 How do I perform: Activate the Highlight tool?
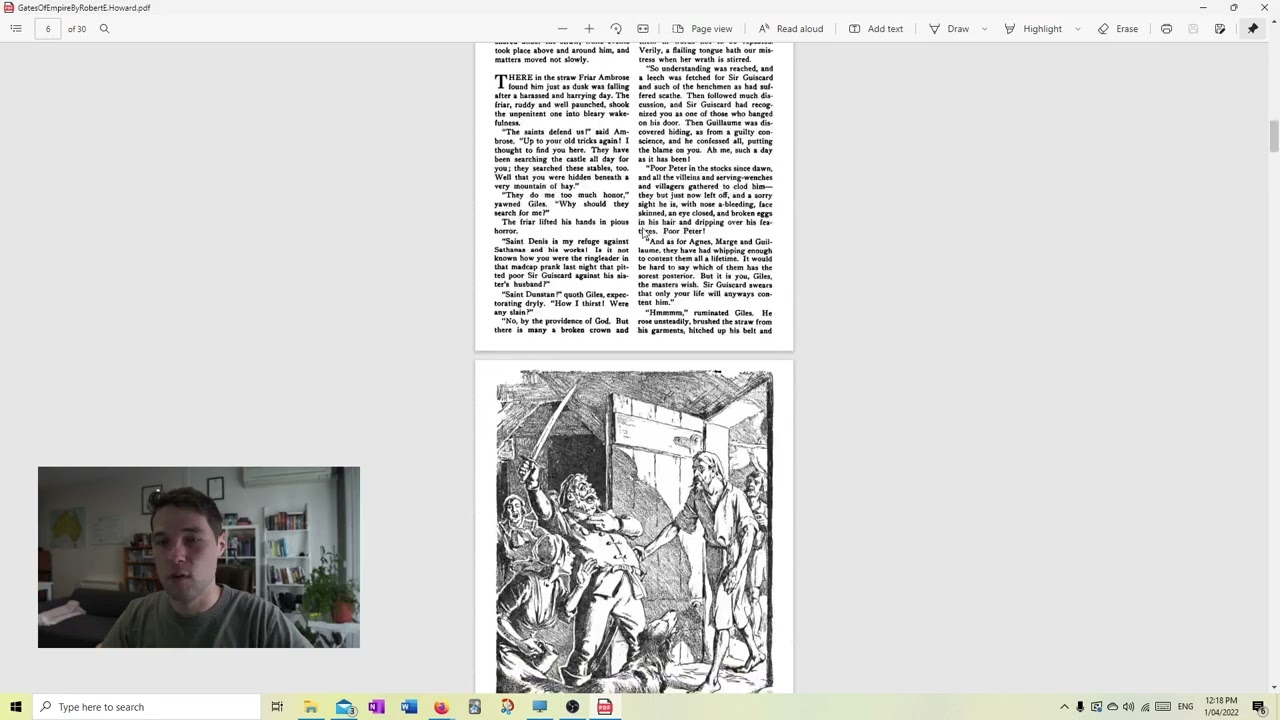click(1033, 28)
